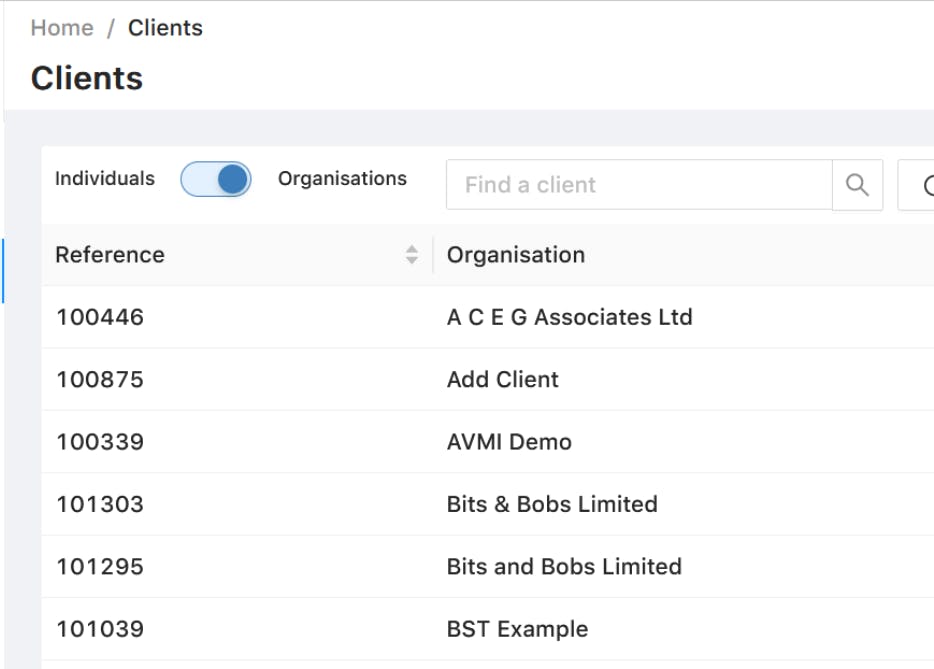Viewport: 934px width, 669px height.
Task: Focus the Find a client field
Action: point(639,185)
